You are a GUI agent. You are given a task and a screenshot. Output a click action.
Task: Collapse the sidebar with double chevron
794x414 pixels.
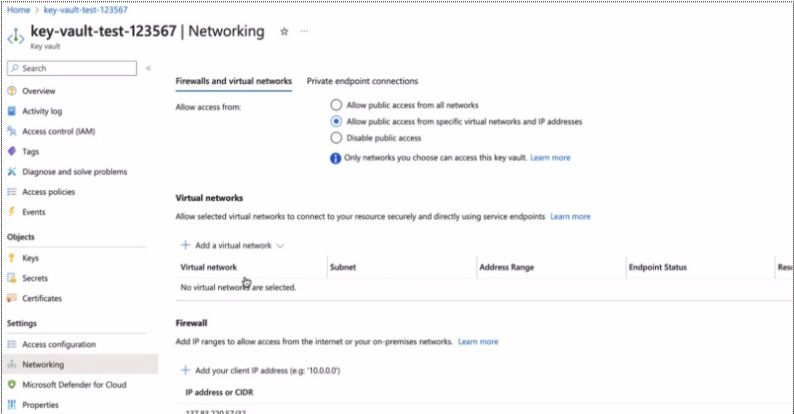148,68
